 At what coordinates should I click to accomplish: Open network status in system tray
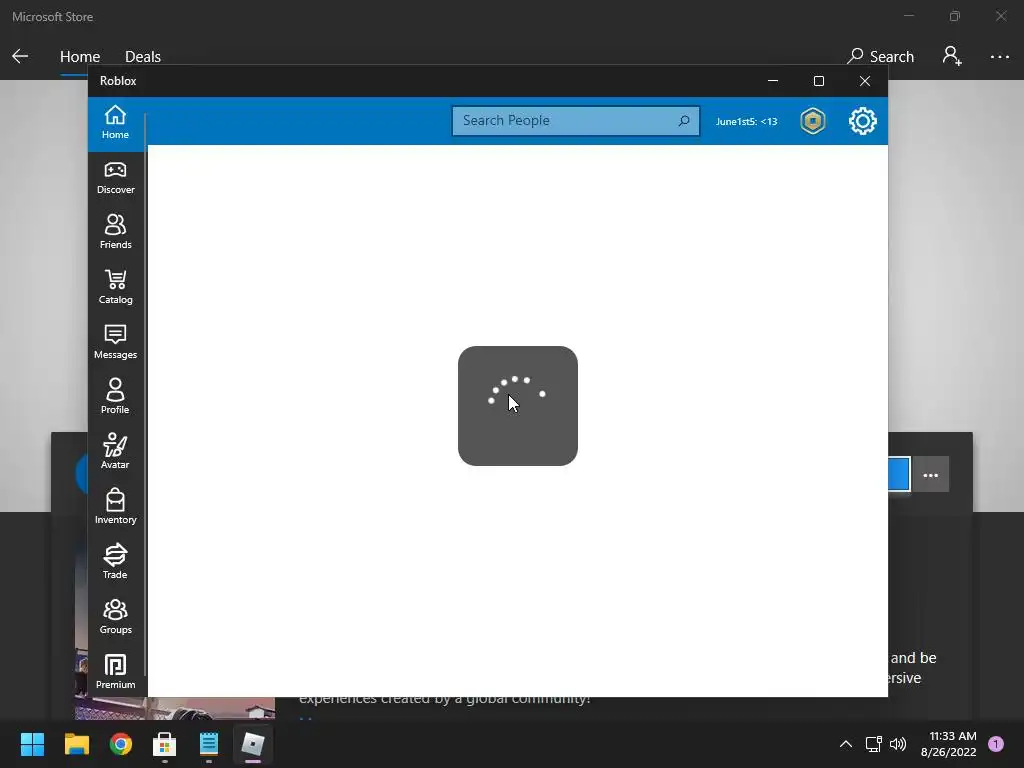point(874,744)
